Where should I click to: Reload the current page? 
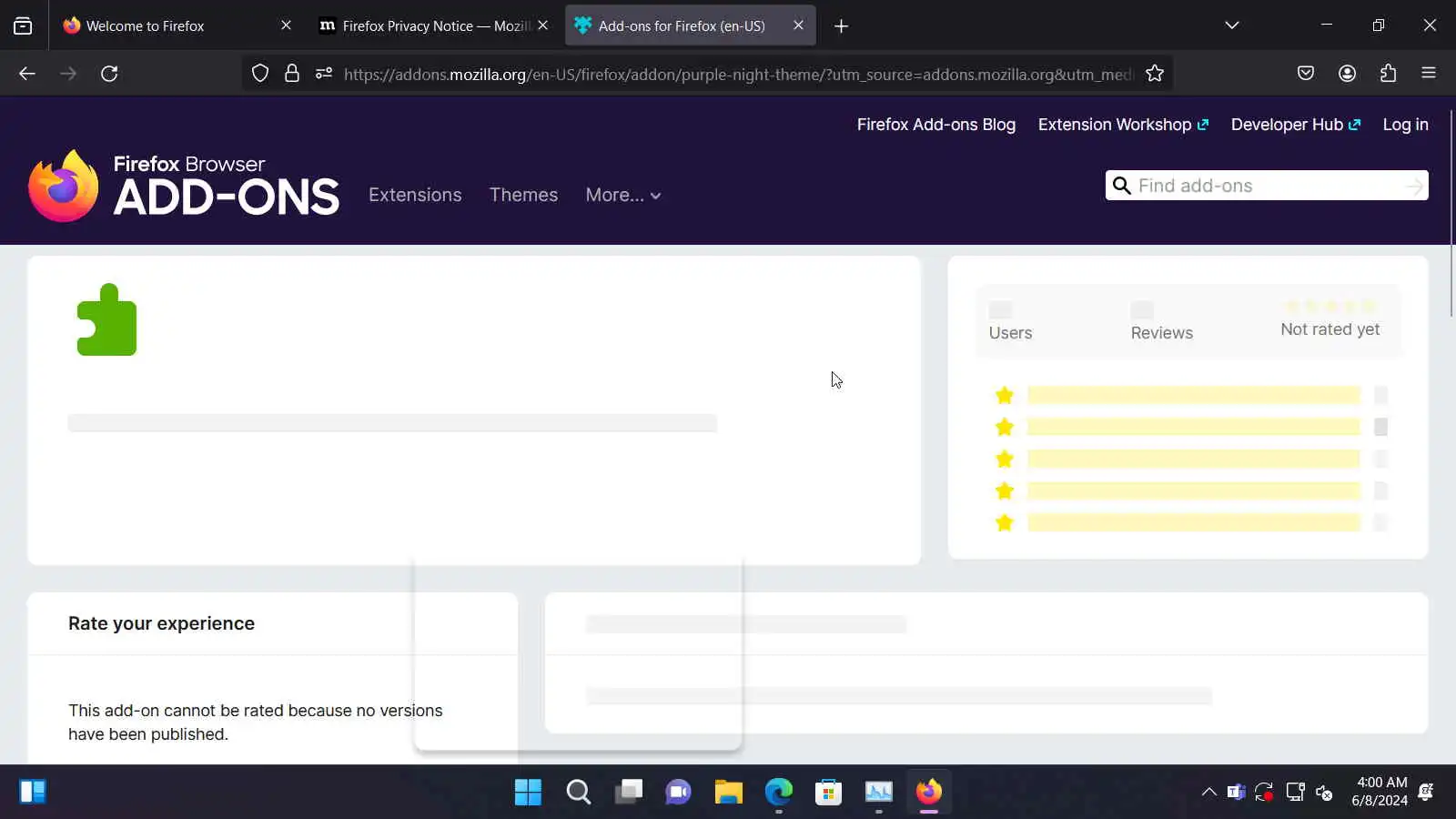[109, 74]
